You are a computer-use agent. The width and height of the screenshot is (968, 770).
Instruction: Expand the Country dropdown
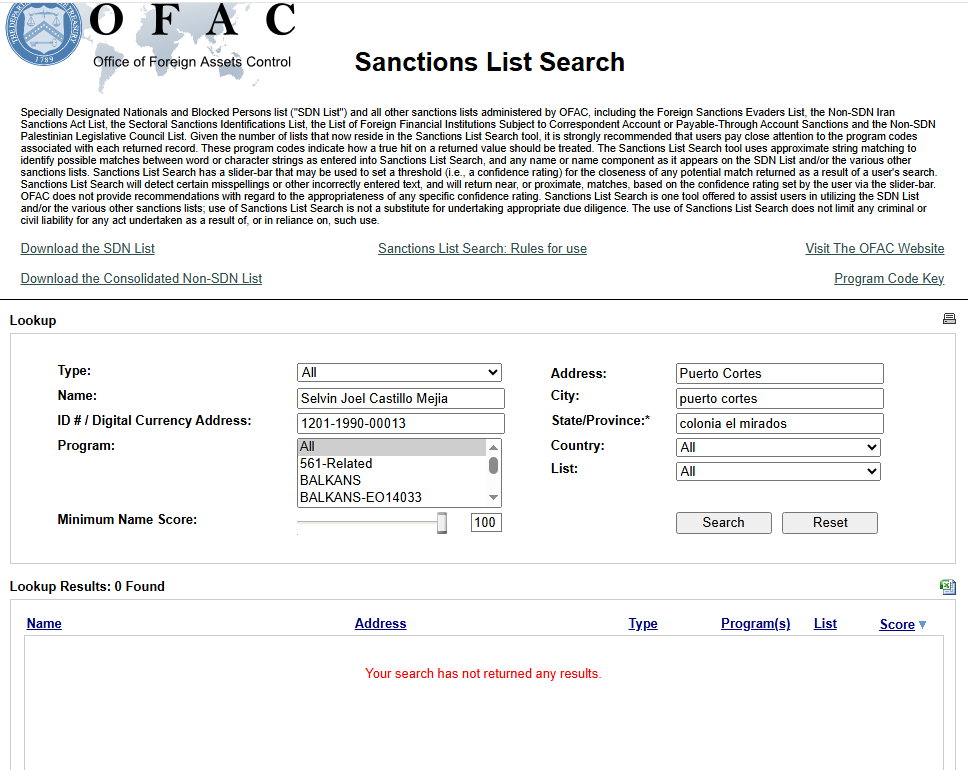pos(778,447)
